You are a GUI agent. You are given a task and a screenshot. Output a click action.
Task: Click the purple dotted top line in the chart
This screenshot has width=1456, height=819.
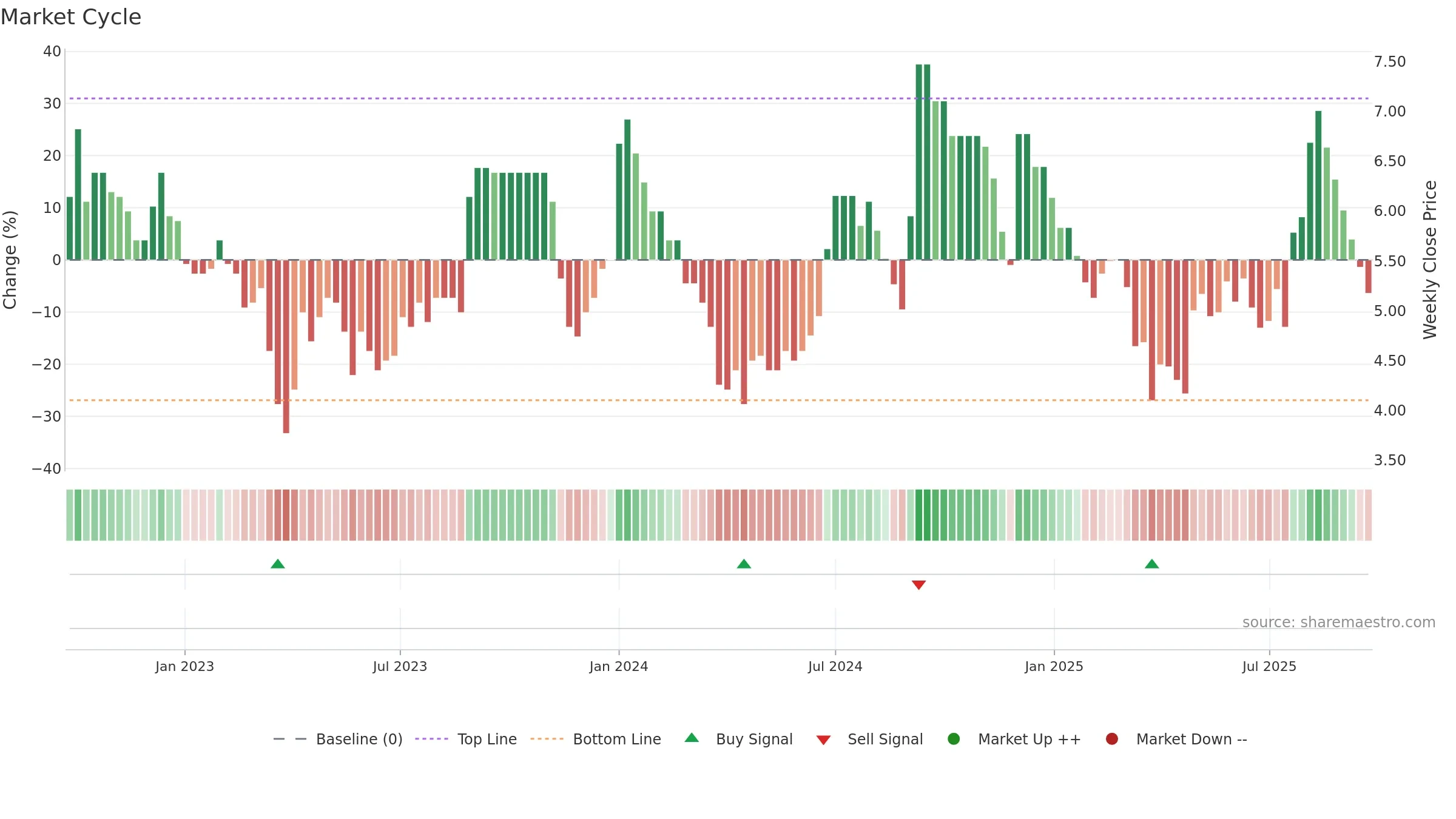[719, 98]
